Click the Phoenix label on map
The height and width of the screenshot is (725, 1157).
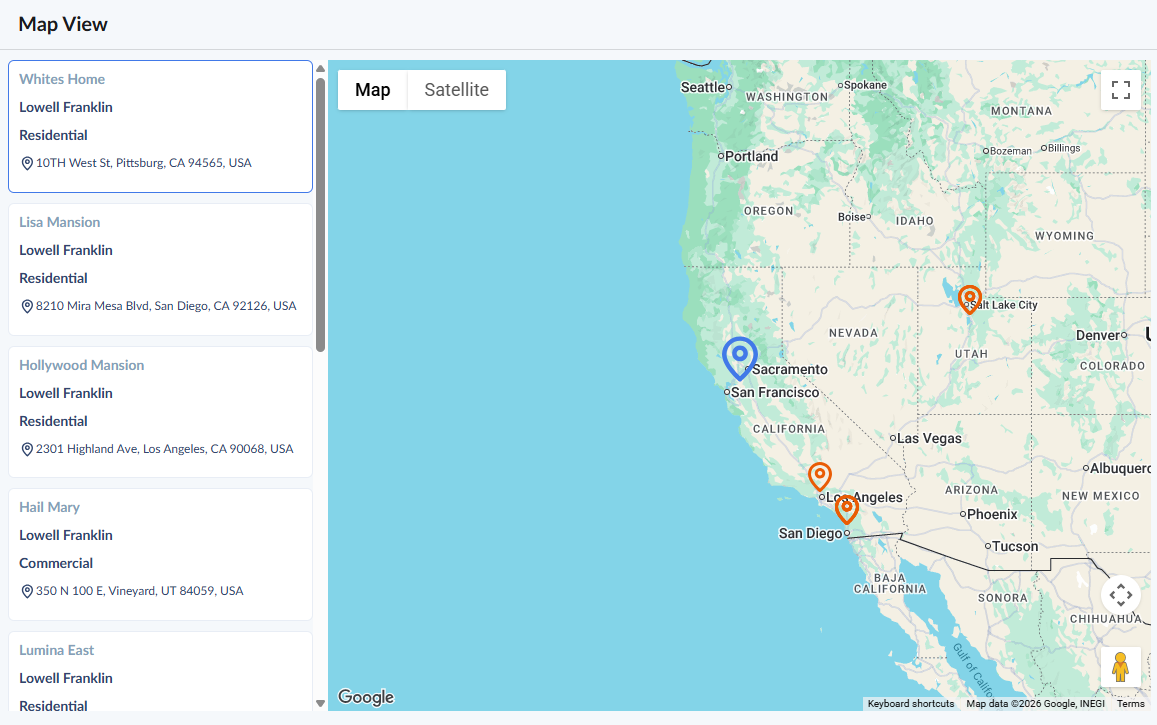click(992, 514)
